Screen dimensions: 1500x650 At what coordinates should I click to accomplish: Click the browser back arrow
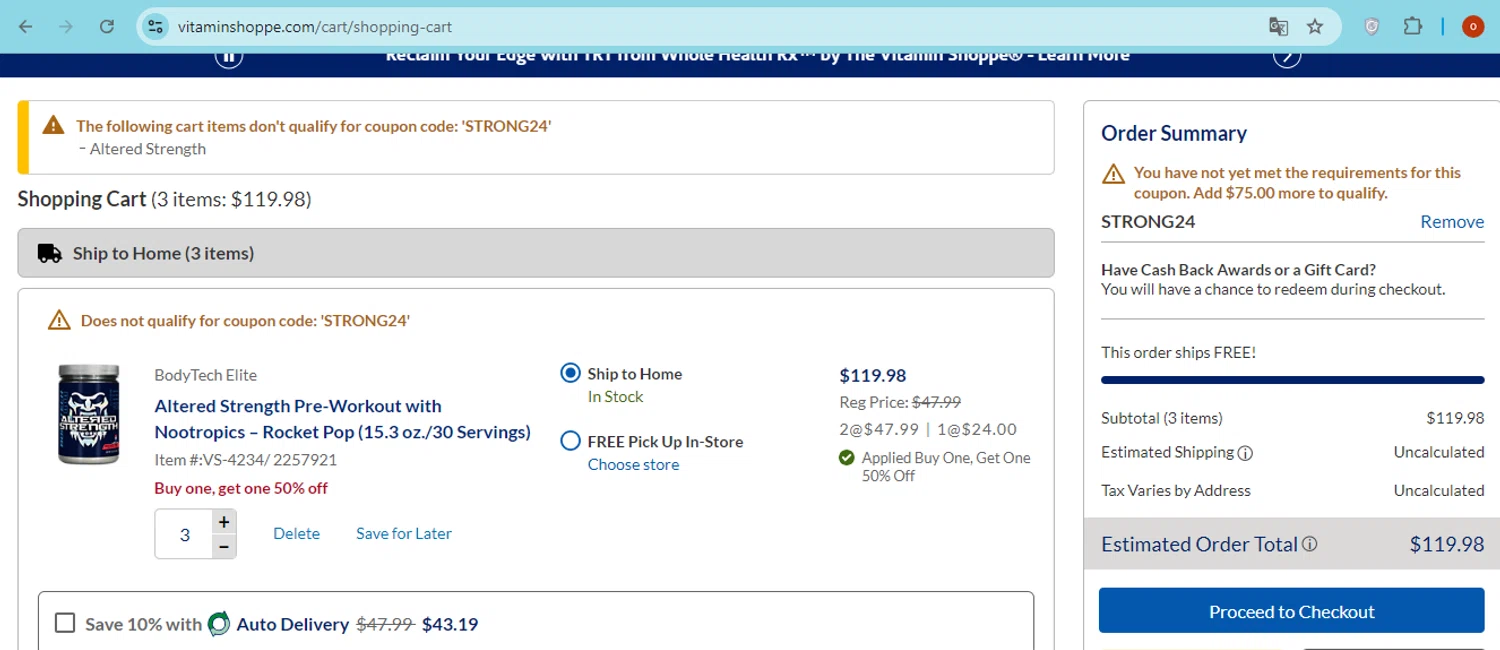pyautogui.click(x=26, y=27)
